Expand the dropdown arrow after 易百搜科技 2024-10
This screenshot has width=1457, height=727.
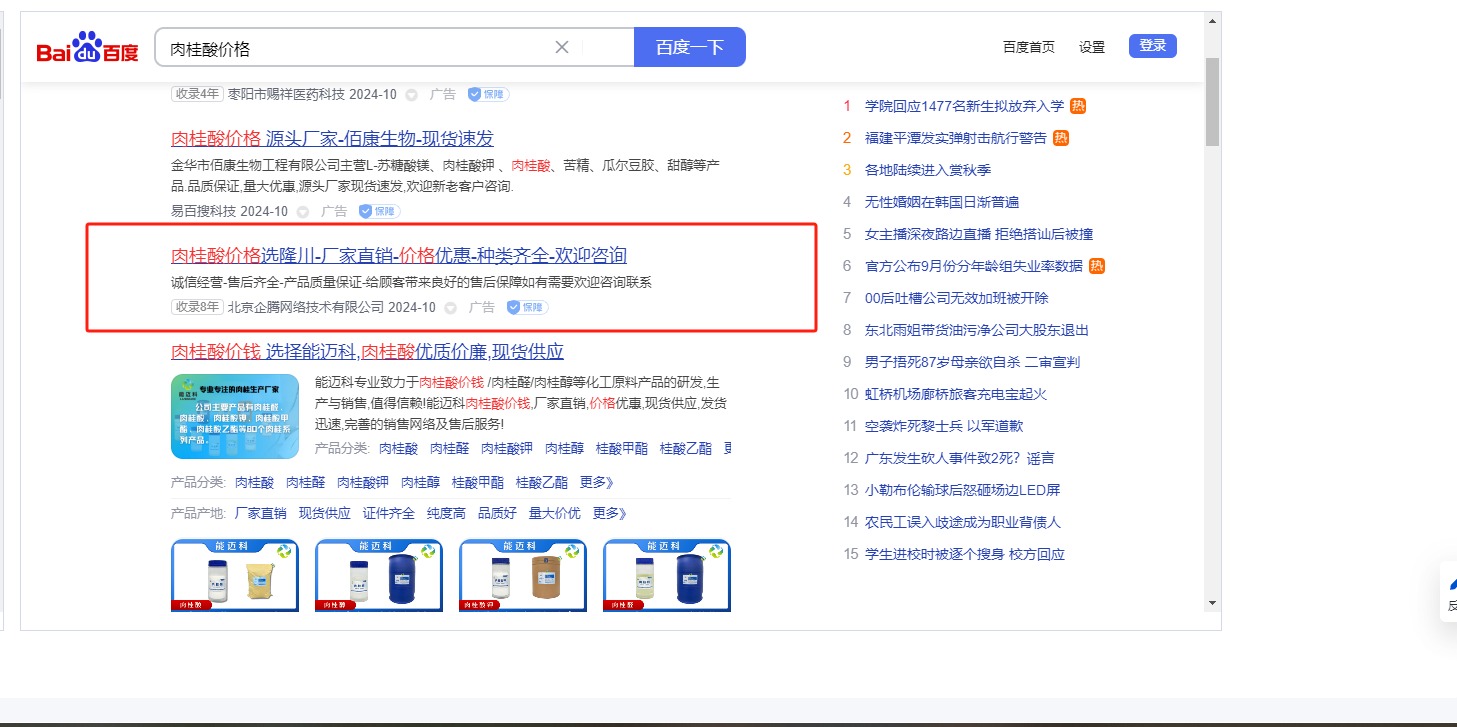click(303, 212)
